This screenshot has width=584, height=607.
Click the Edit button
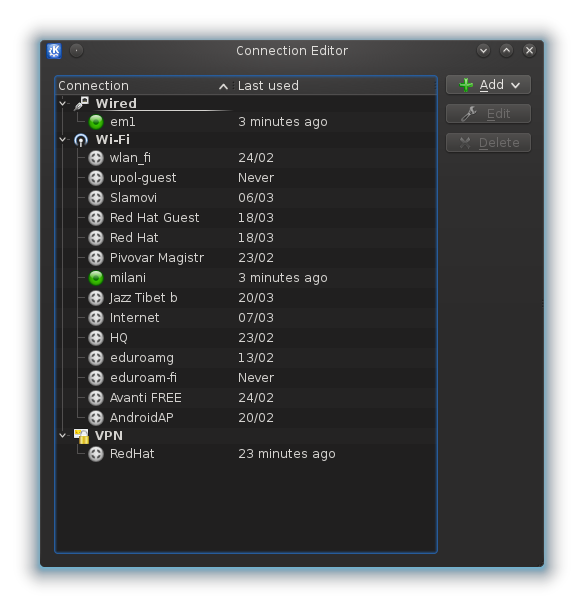tap(488, 114)
